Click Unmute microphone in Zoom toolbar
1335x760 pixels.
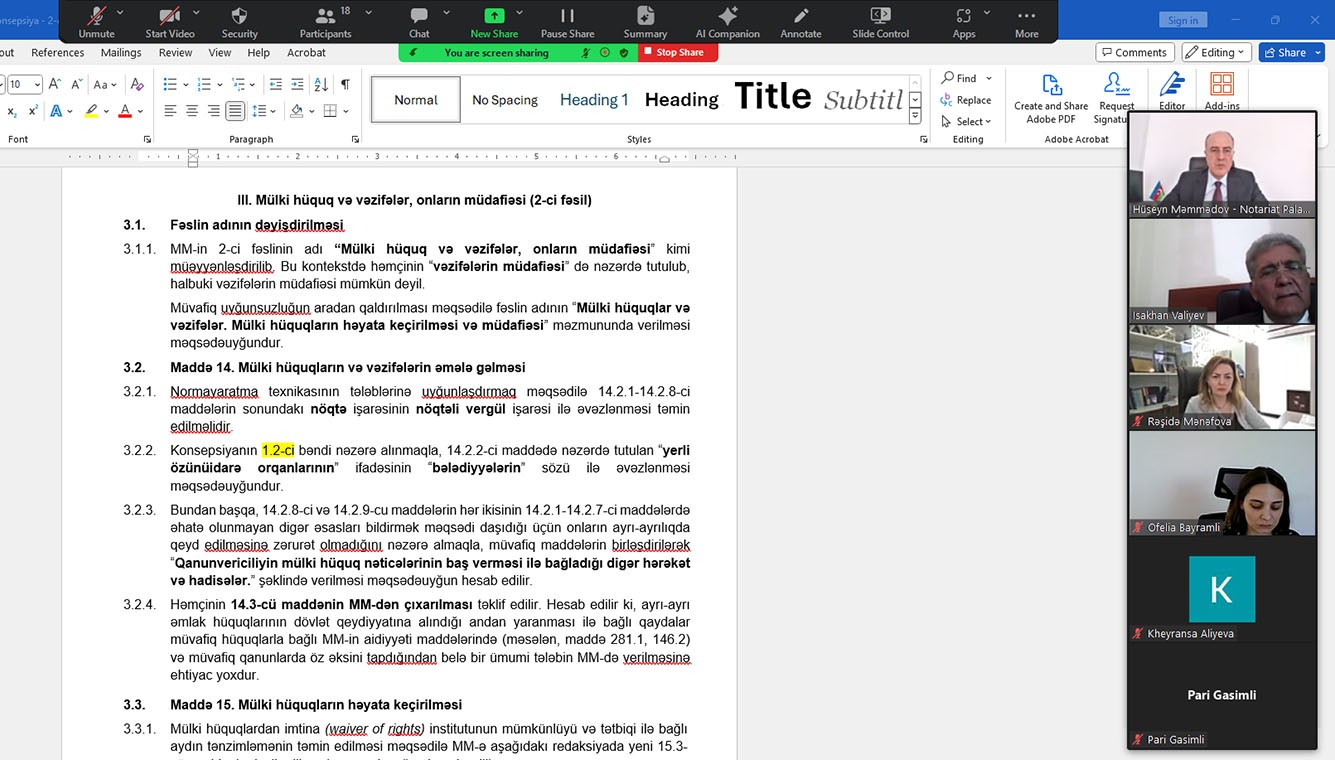[x=97, y=21]
